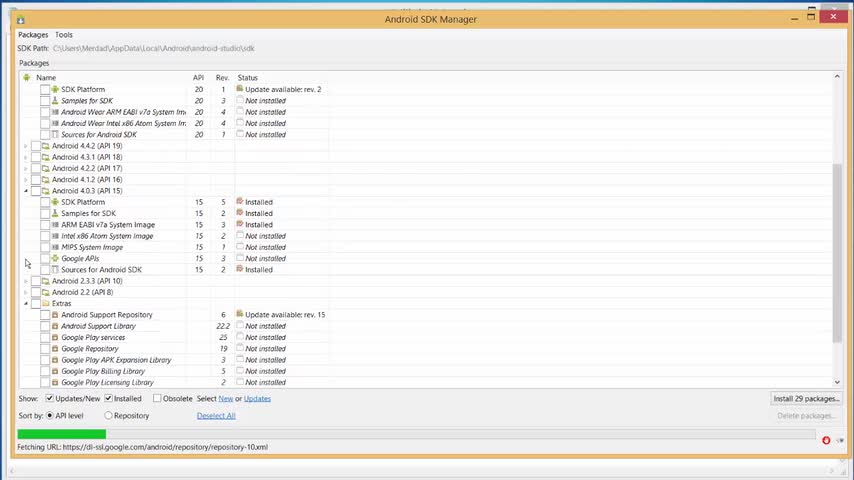Viewport: 854px width, 480px height.
Task: Click the Intel x86 Atom System Image API 15 icon
Action: point(55,236)
